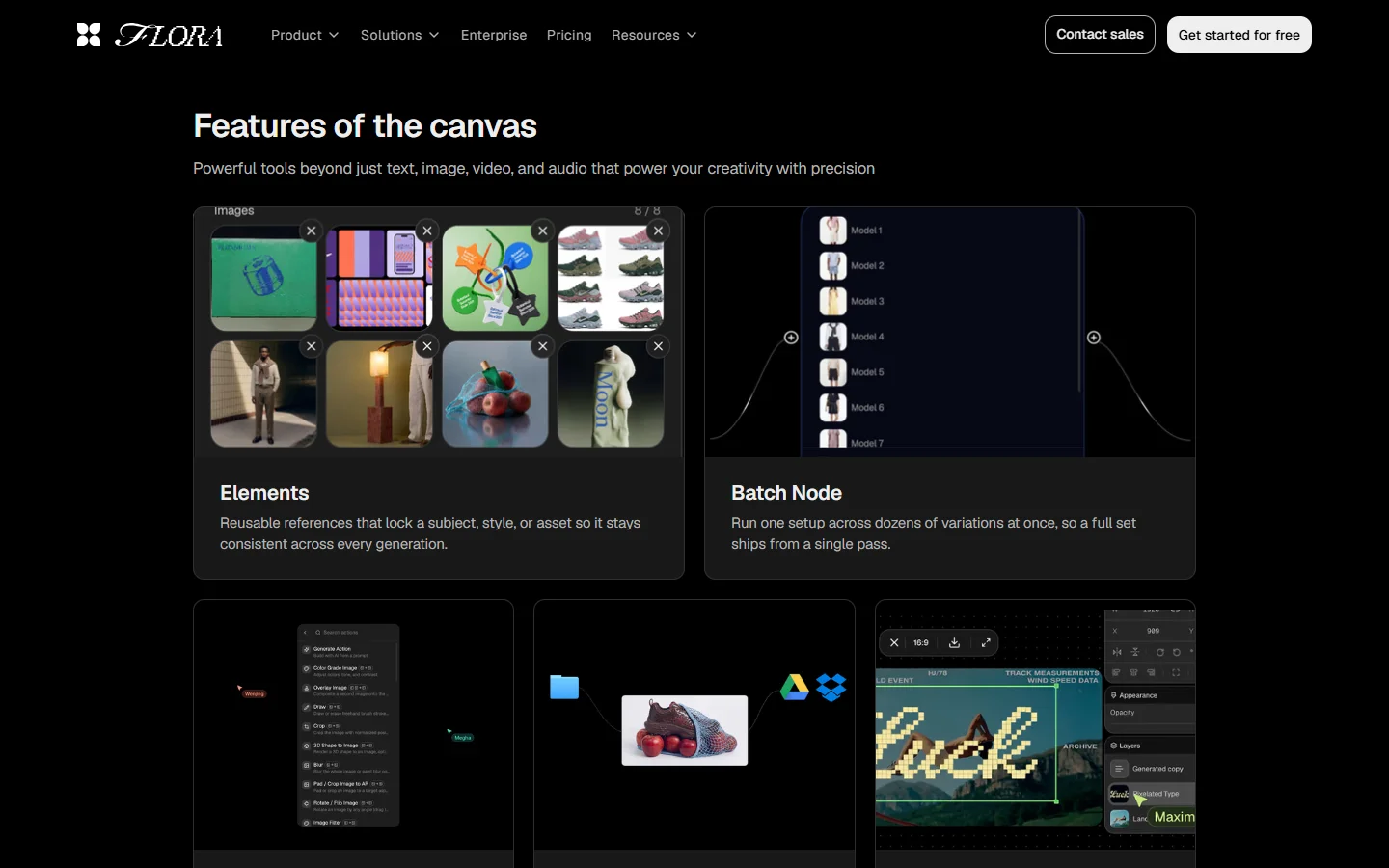Click the shoe with apples image thumbnail
Viewport: 1389px width, 868px height.
pyautogui.click(x=685, y=730)
